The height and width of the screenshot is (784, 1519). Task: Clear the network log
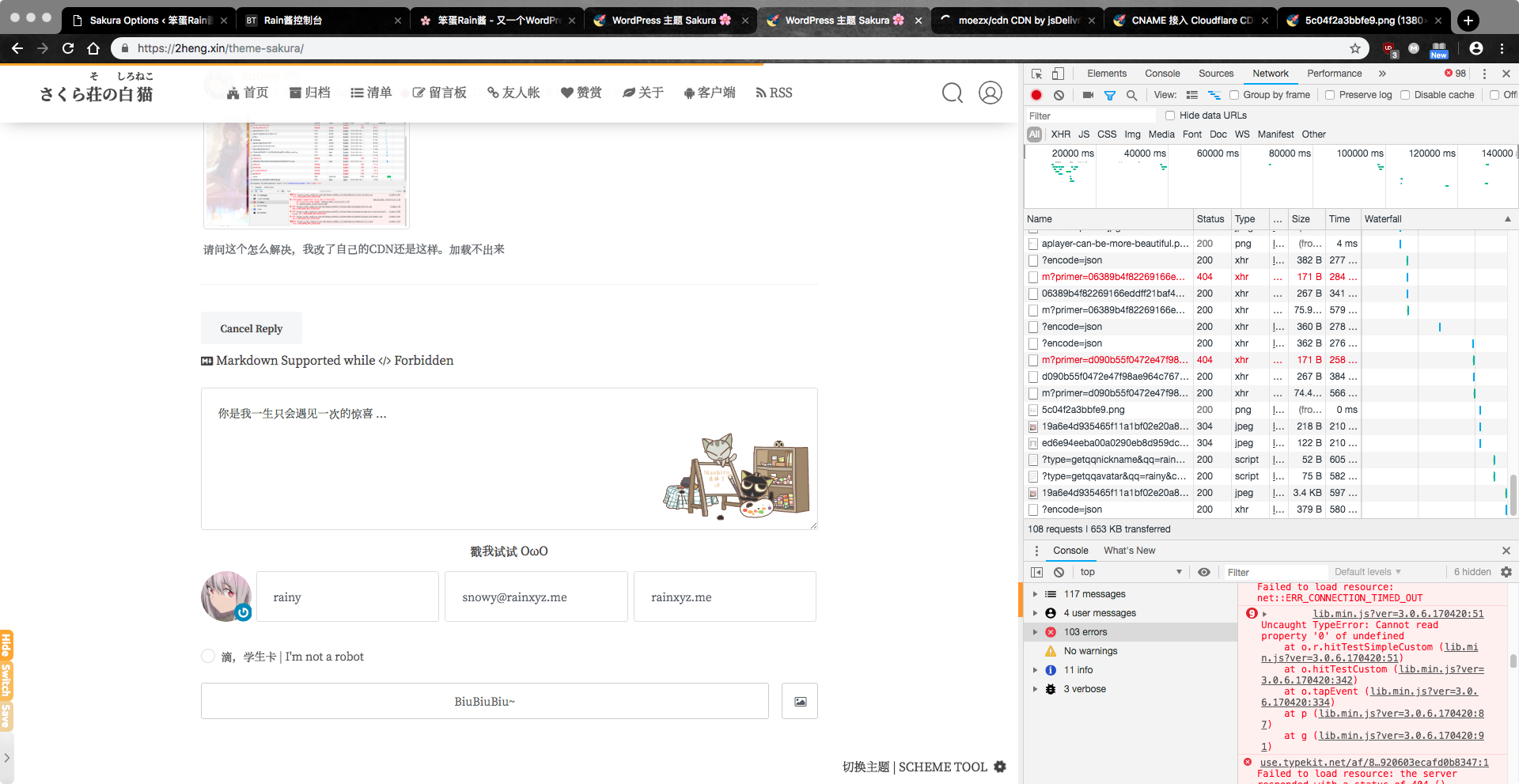(1059, 95)
